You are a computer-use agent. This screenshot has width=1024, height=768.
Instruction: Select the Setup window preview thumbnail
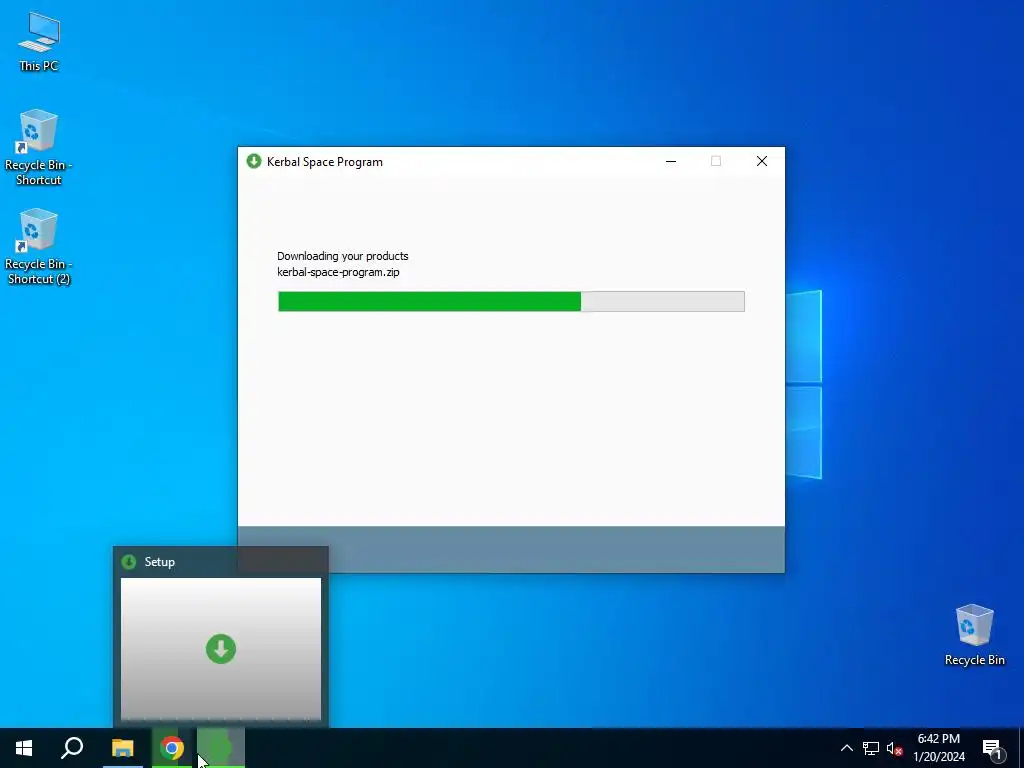(x=221, y=648)
